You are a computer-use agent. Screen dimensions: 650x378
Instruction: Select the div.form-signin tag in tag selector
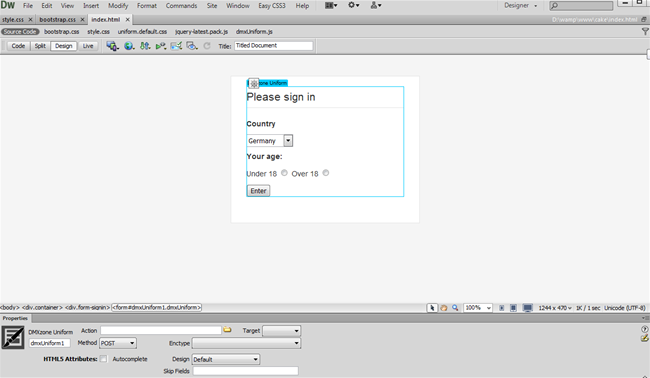point(87,308)
